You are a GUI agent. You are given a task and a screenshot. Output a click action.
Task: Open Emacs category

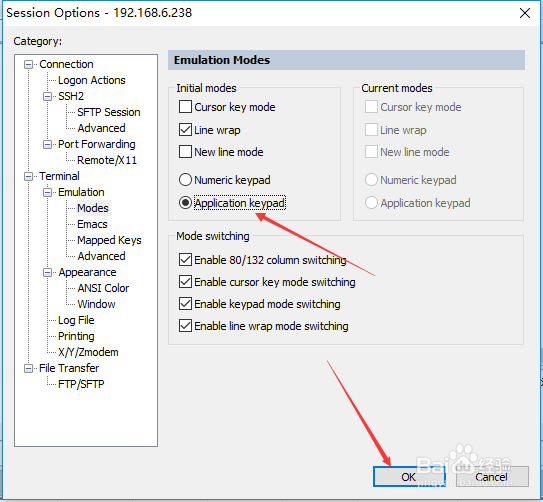tap(92, 224)
